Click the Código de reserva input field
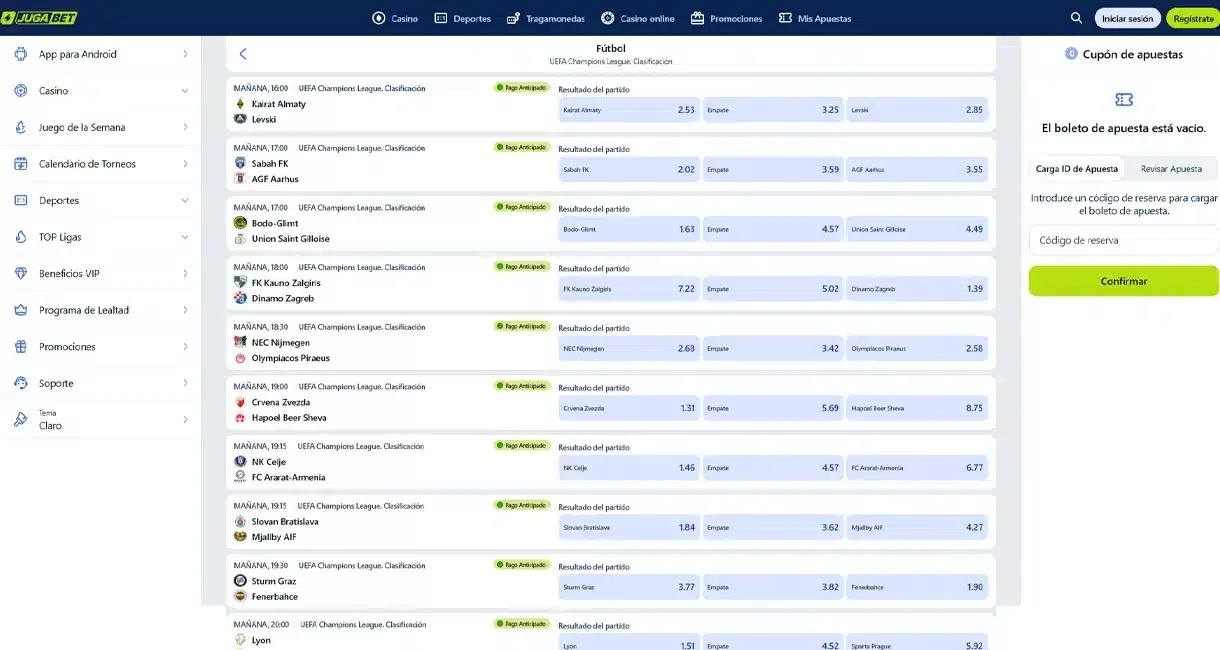The image size is (1220, 650). pos(1124,240)
